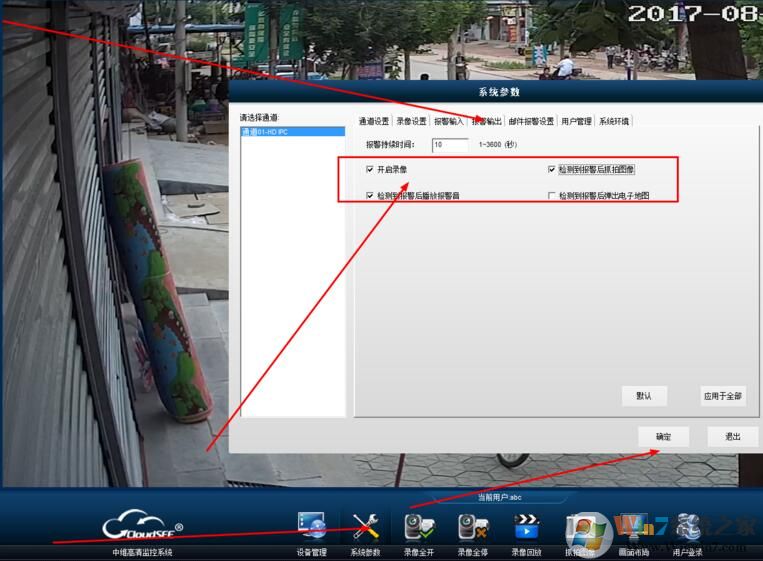This screenshot has height=561, width=763.
Task: Open 设备管理 device management icon
Action: pyautogui.click(x=312, y=526)
